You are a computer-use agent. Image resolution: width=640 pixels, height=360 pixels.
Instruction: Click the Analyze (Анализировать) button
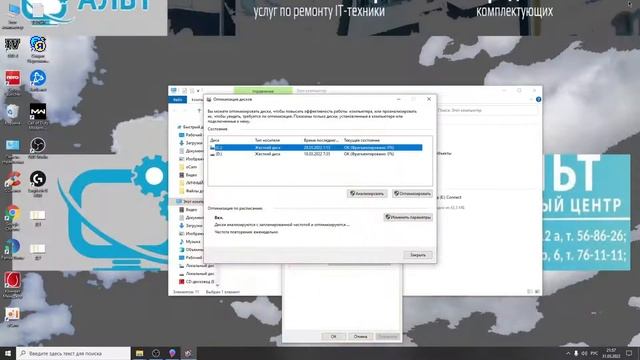tap(367, 193)
